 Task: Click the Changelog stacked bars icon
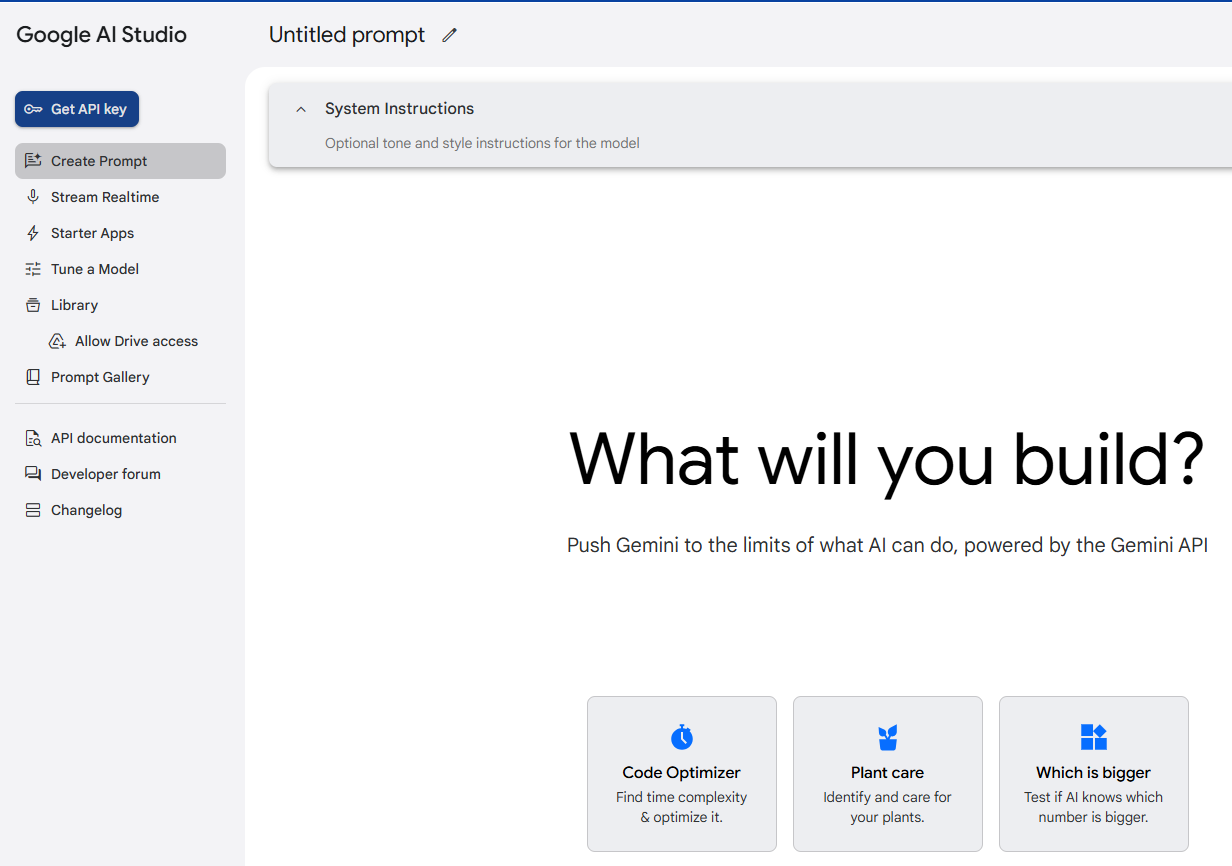(33, 510)
